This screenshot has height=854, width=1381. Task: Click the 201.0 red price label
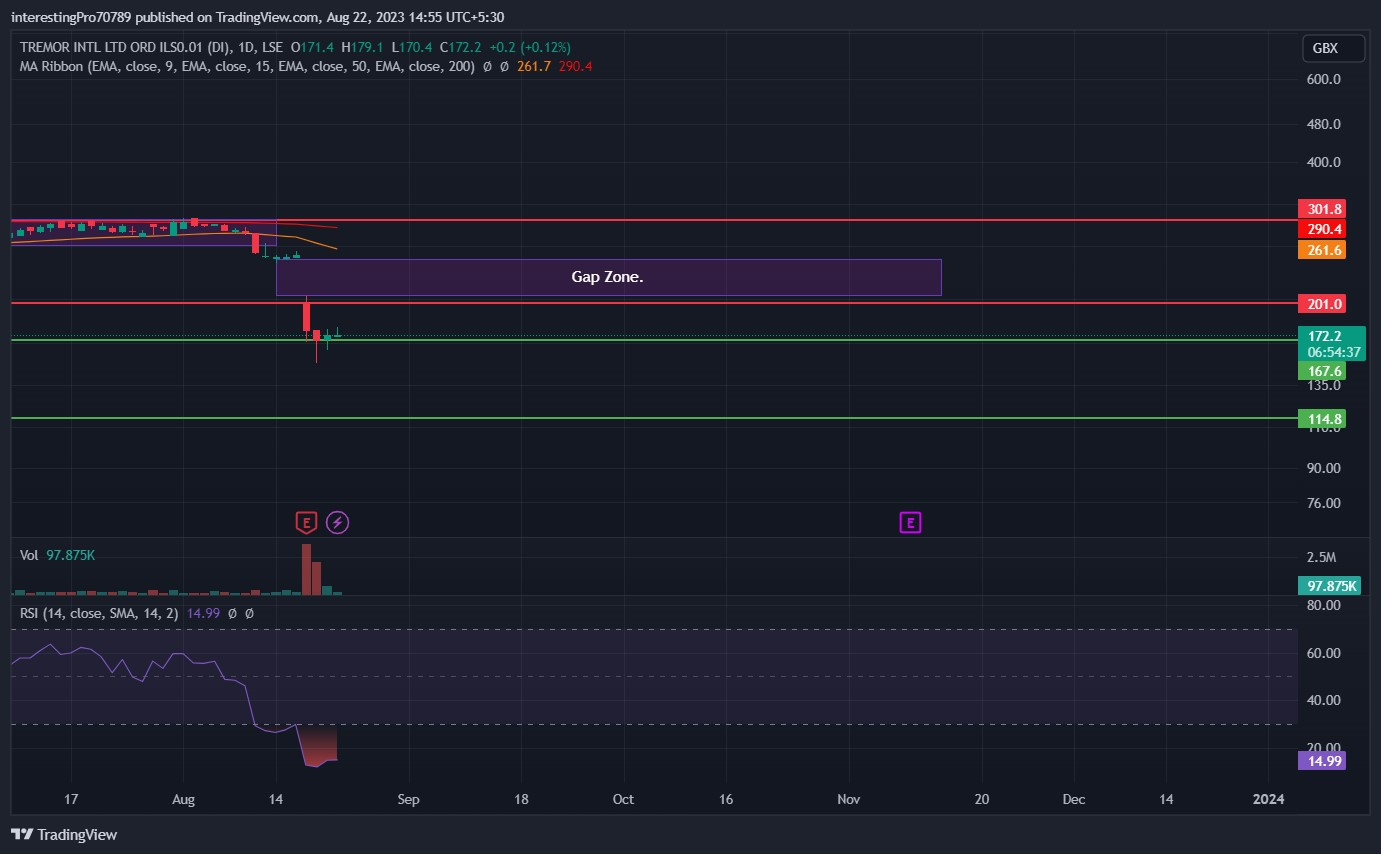coord(1321,303)
